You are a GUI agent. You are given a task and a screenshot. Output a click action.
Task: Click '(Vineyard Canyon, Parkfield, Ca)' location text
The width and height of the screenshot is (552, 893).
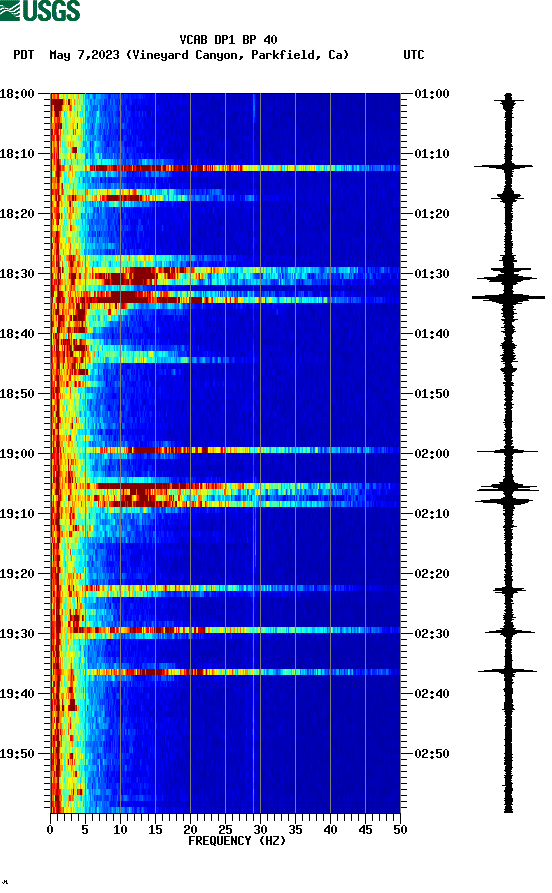click(238, 55)
